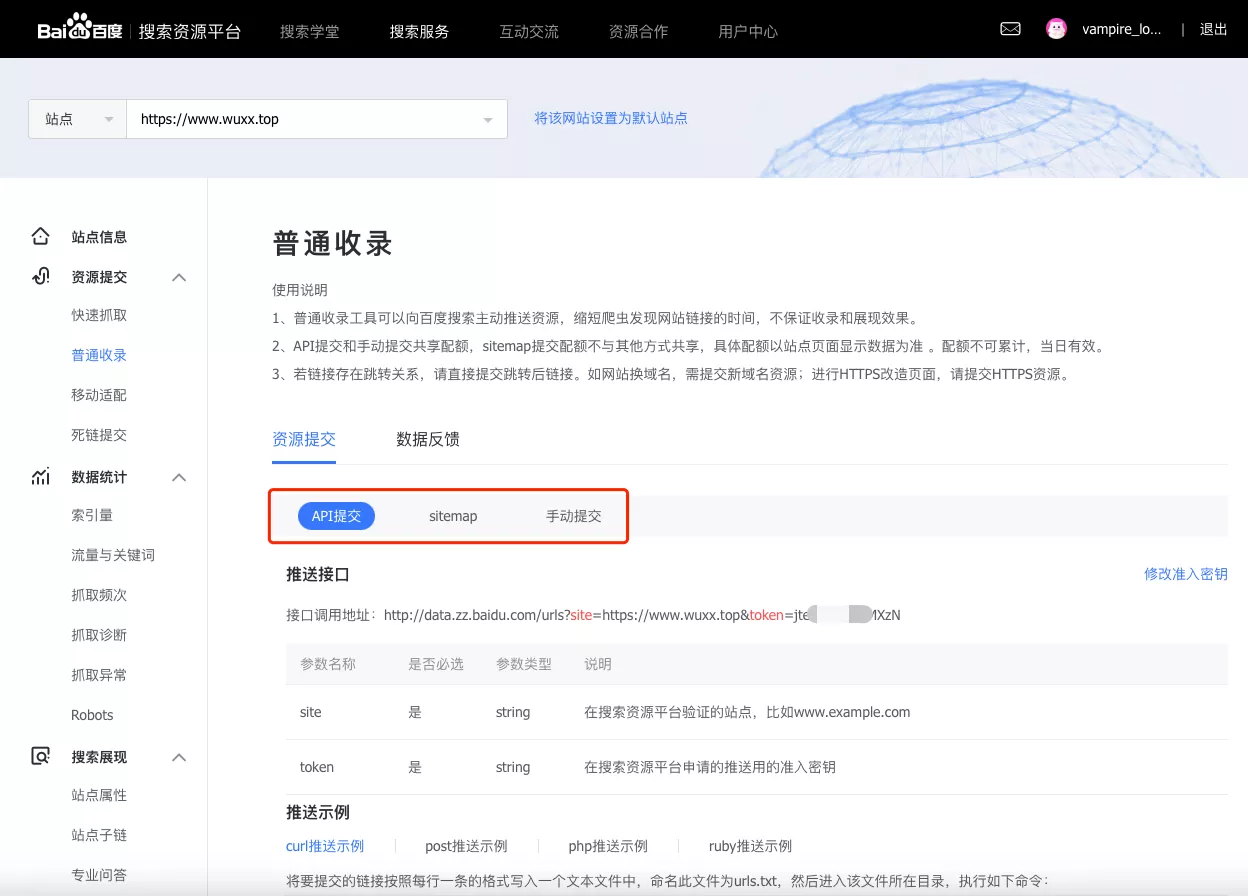The height and width of the screenshot is (896, 1248).
Task: Open the mail messages envelope icon
Action: pos(1010,29)
